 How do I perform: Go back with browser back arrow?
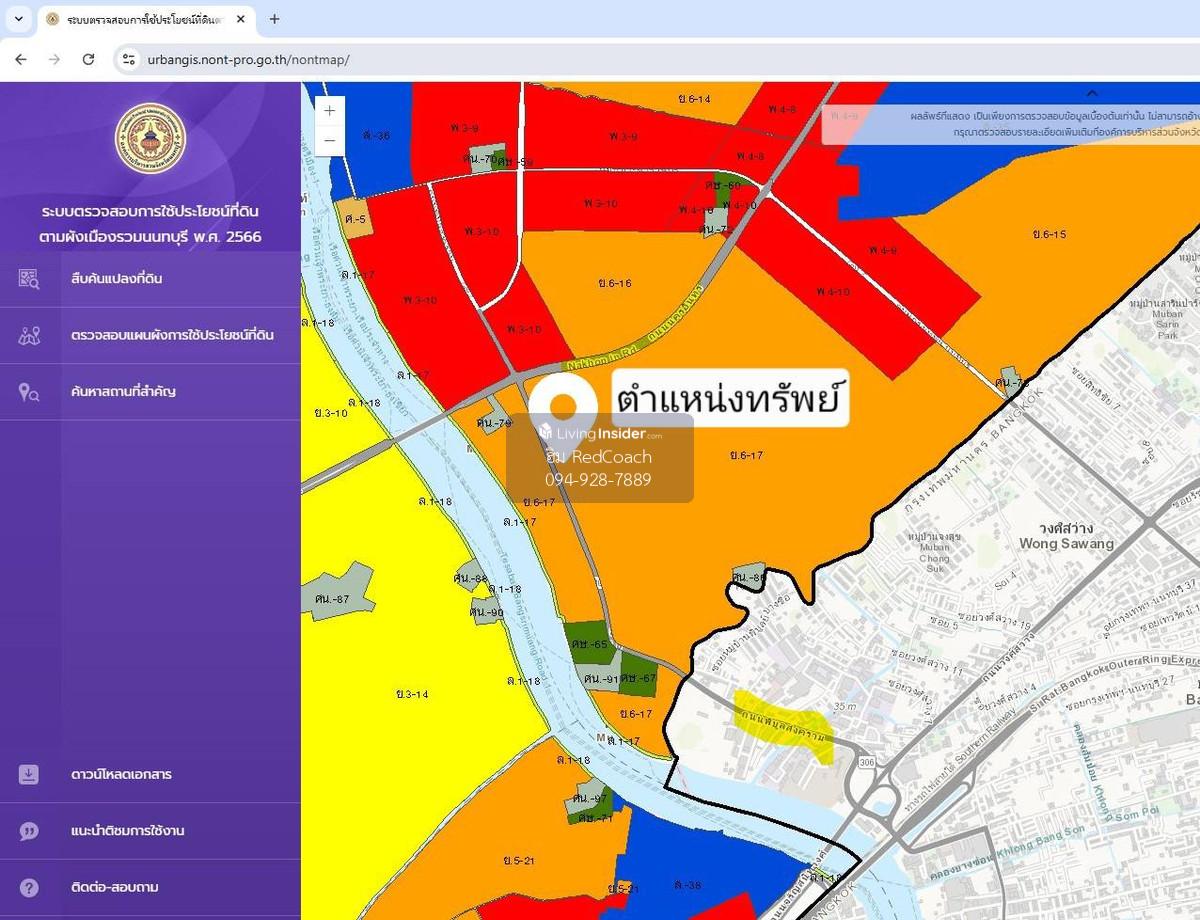(x=21, y=60)
